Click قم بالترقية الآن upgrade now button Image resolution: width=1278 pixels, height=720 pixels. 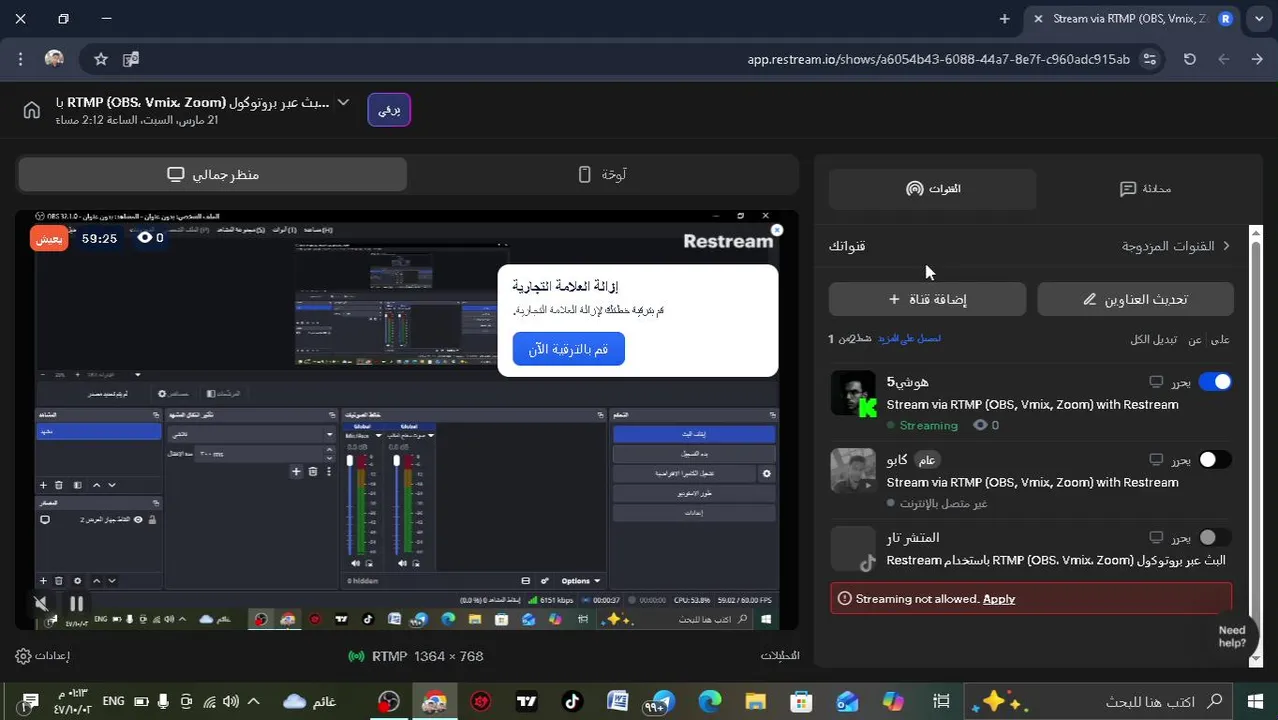[568, 349]
